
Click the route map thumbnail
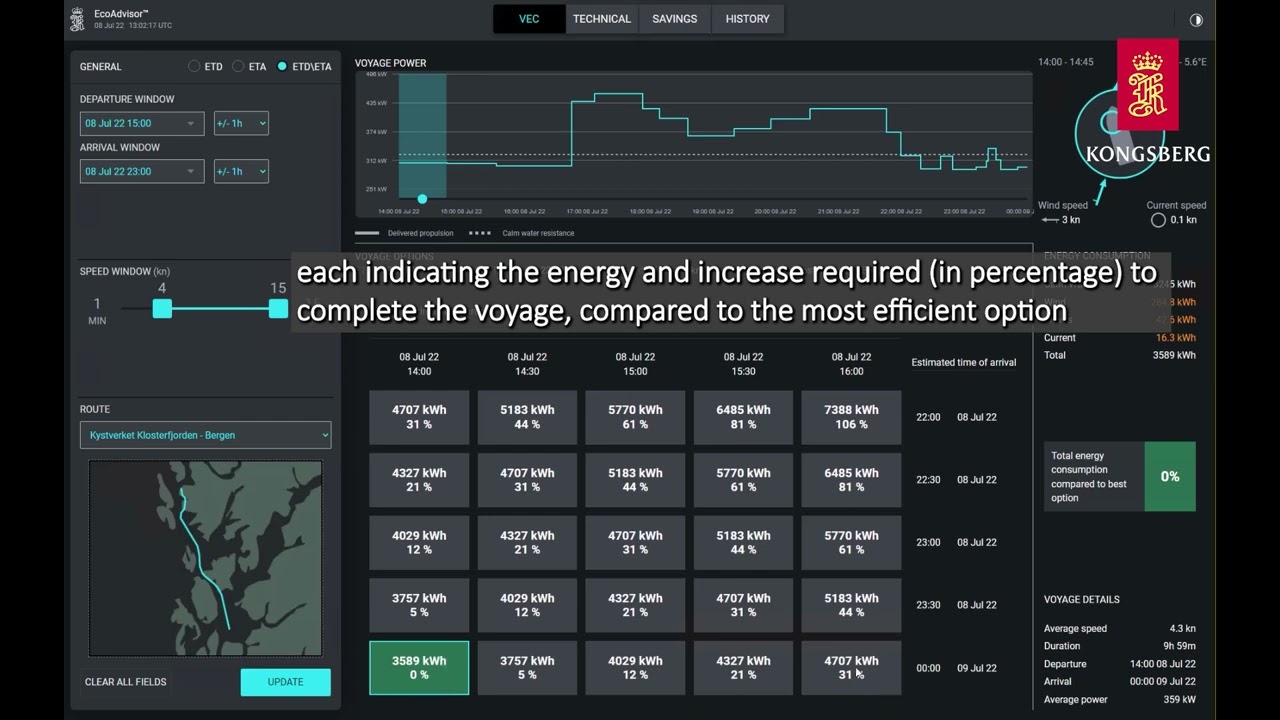(206, 558)
